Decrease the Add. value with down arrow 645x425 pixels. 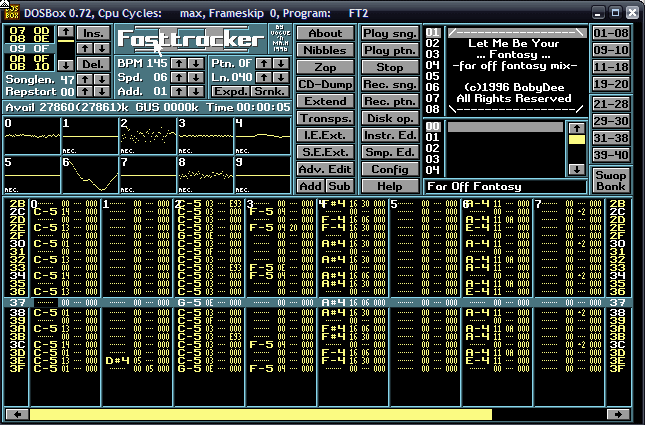click(x=196, y=91)
